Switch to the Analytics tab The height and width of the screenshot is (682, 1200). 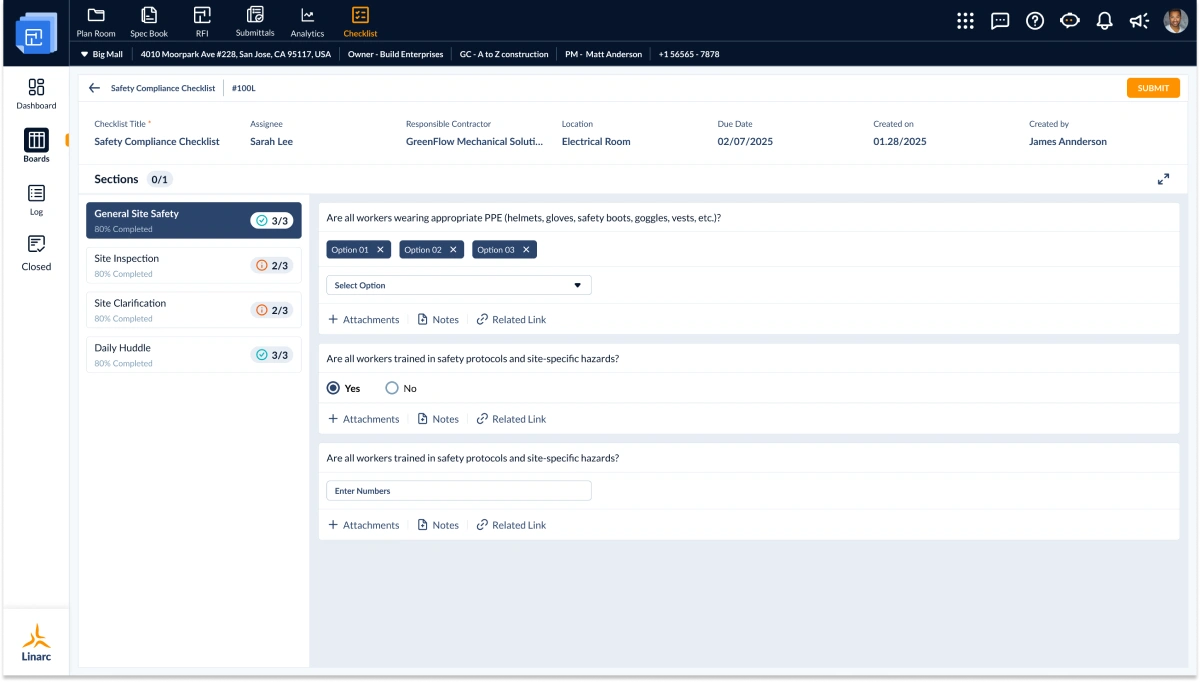pos(307,21)
